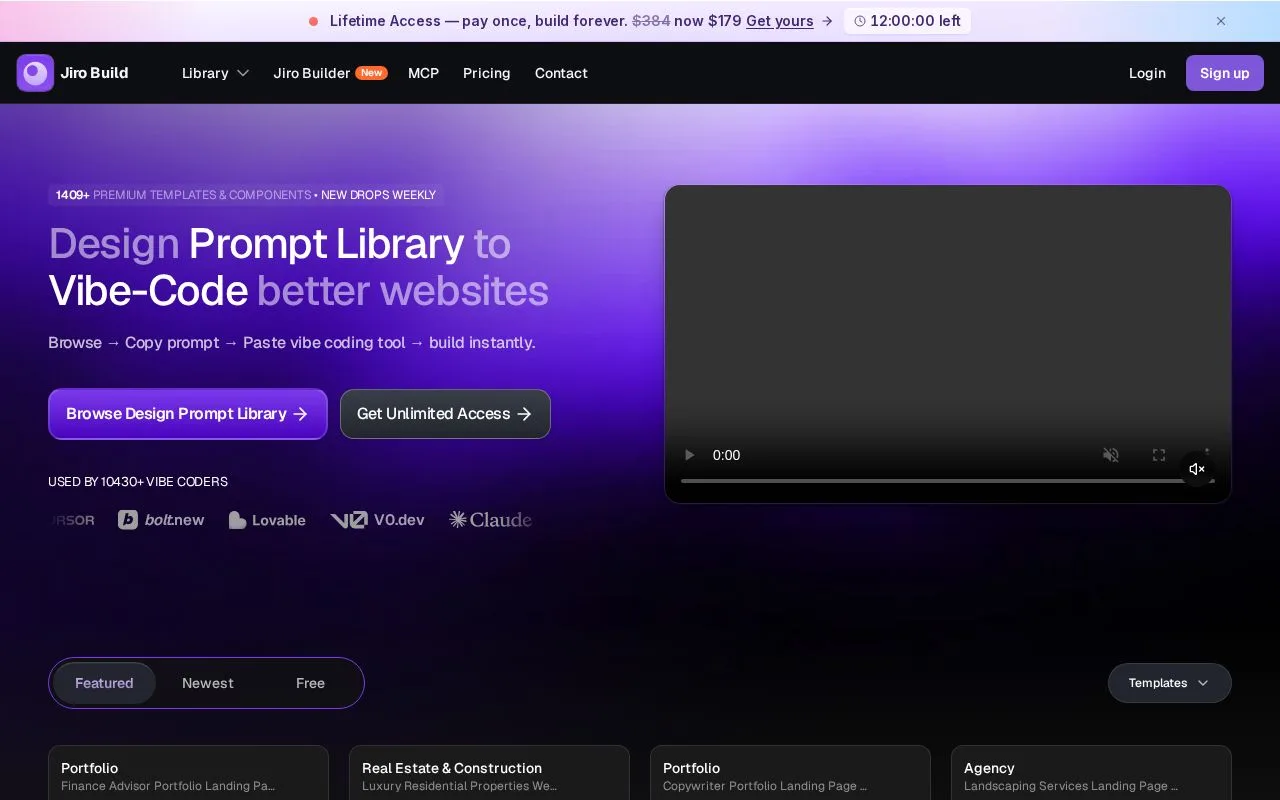Viewport: 1280px width, 800px height.
Task: Go to the MCP page
Action: pyautogui.click(x=423, y=73)
